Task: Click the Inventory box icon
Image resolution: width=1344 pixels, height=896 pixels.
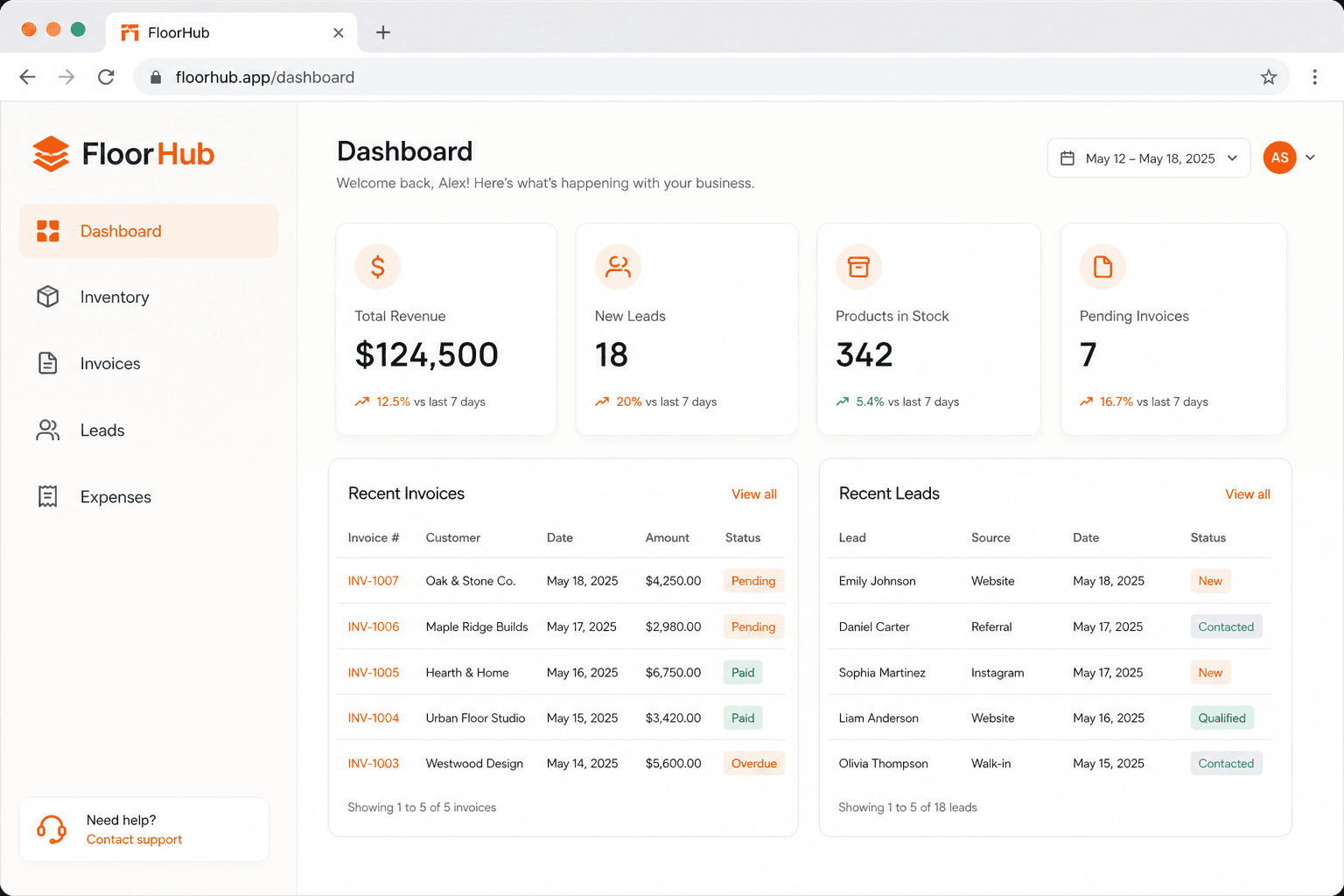Action: pyautogui.click(x=48, y=297)
